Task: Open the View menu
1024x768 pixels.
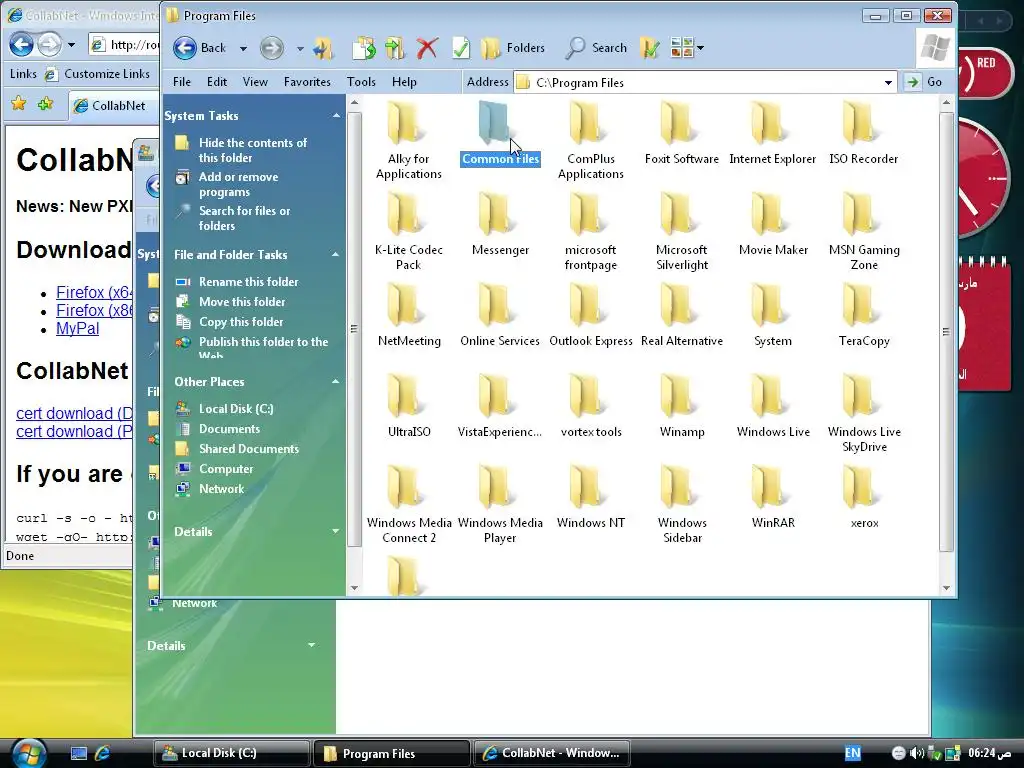Action: (255, 82)
